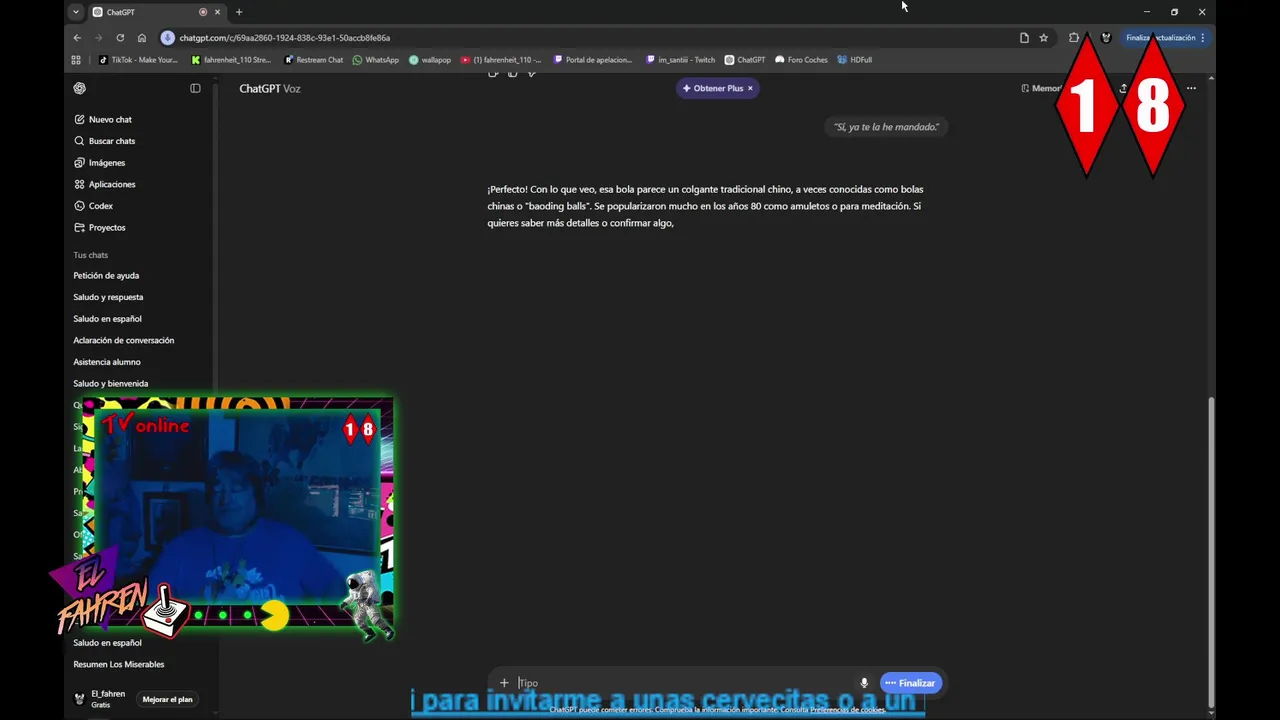Click the assistant reply starting ¡Perfecto!

pyautogui.click(x=706, y=206)
